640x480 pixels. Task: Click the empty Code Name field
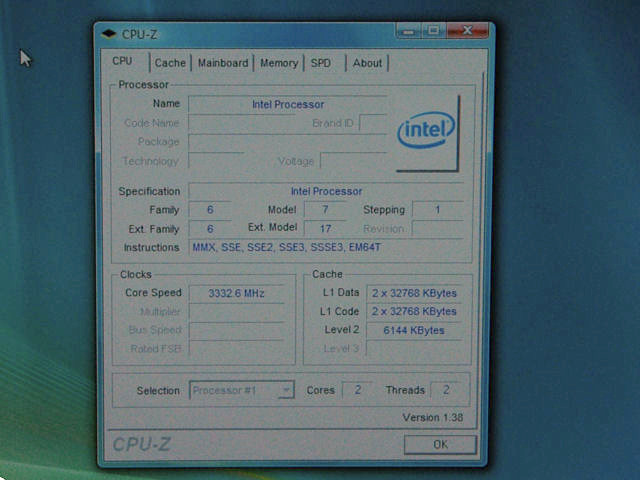point(242,123)
